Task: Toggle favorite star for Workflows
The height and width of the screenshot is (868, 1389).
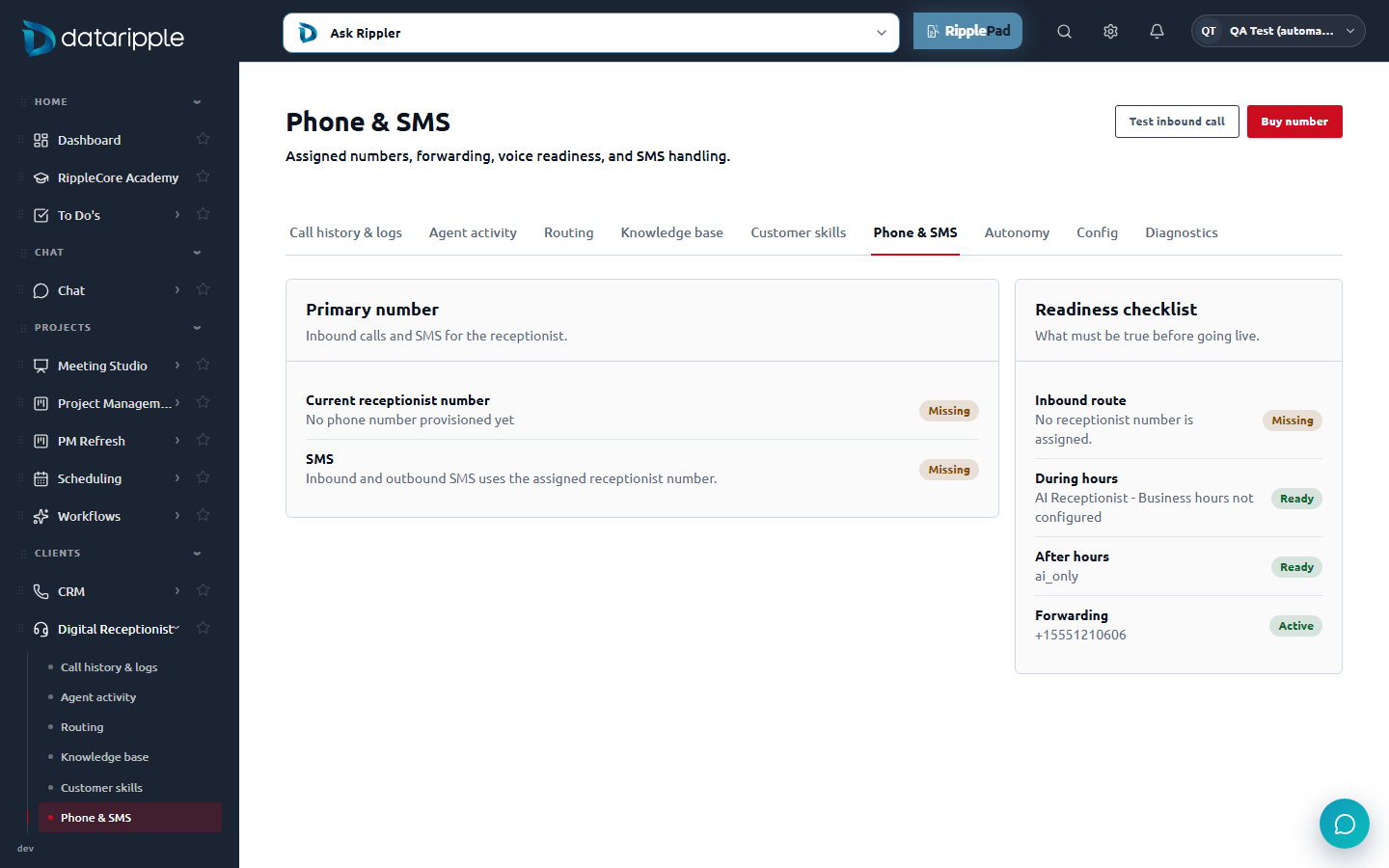Action: pos(203,515)
